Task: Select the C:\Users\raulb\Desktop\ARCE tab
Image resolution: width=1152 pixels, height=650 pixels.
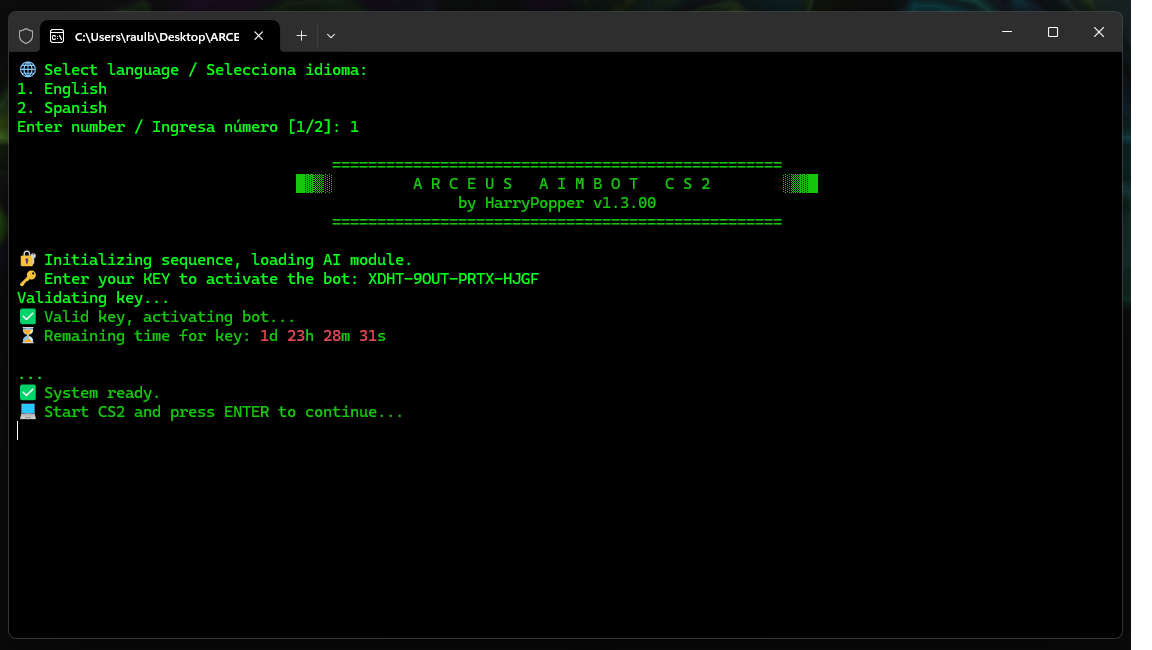Action: pyautogui.click(x=160, y=36)
